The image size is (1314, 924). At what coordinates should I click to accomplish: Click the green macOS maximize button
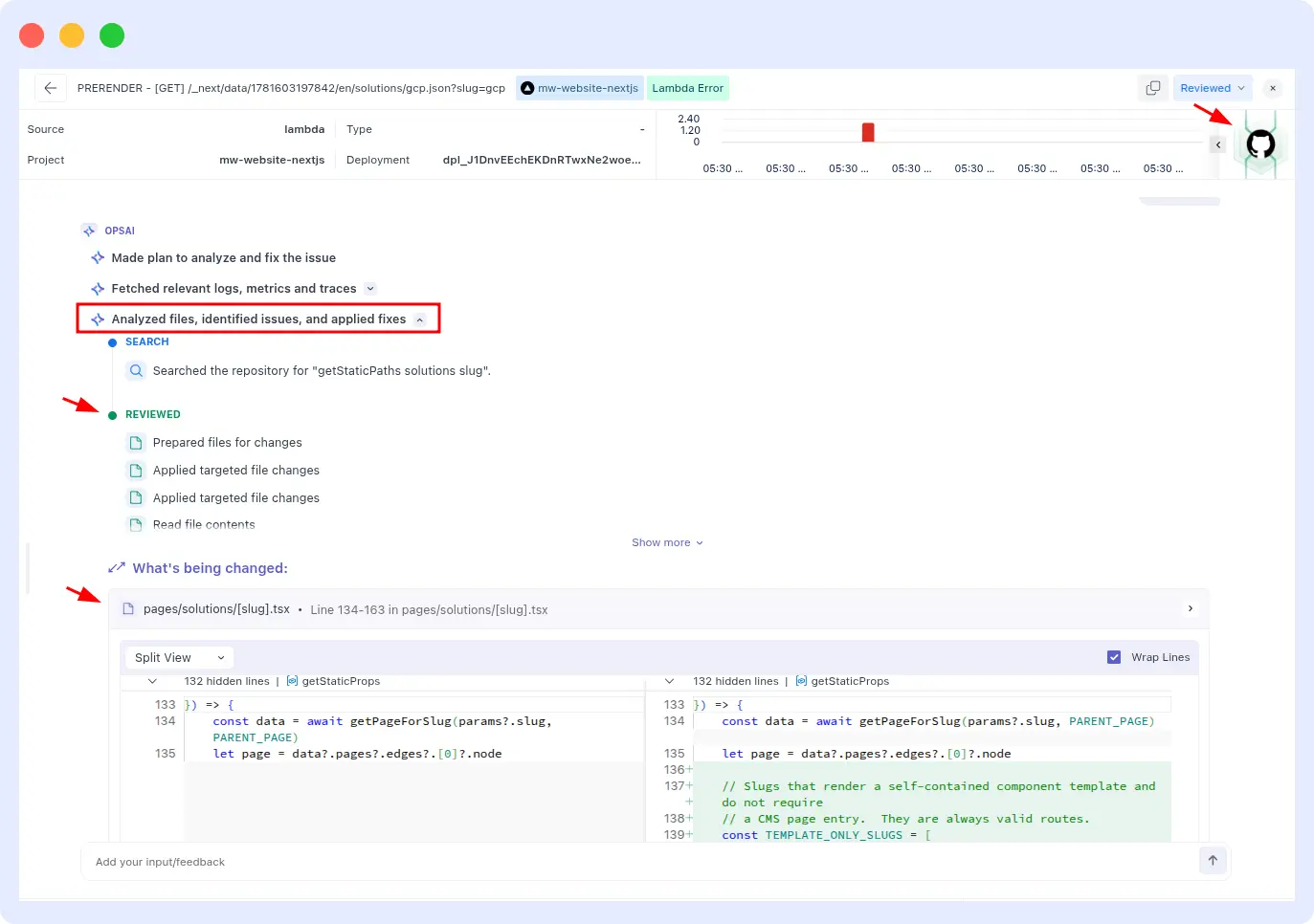pyautogui.click(x=112, y=35)
